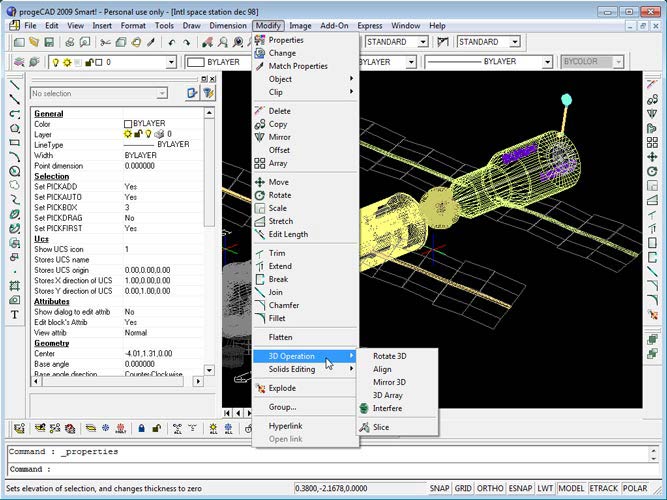Click the Slice icon in submenu

364,427
